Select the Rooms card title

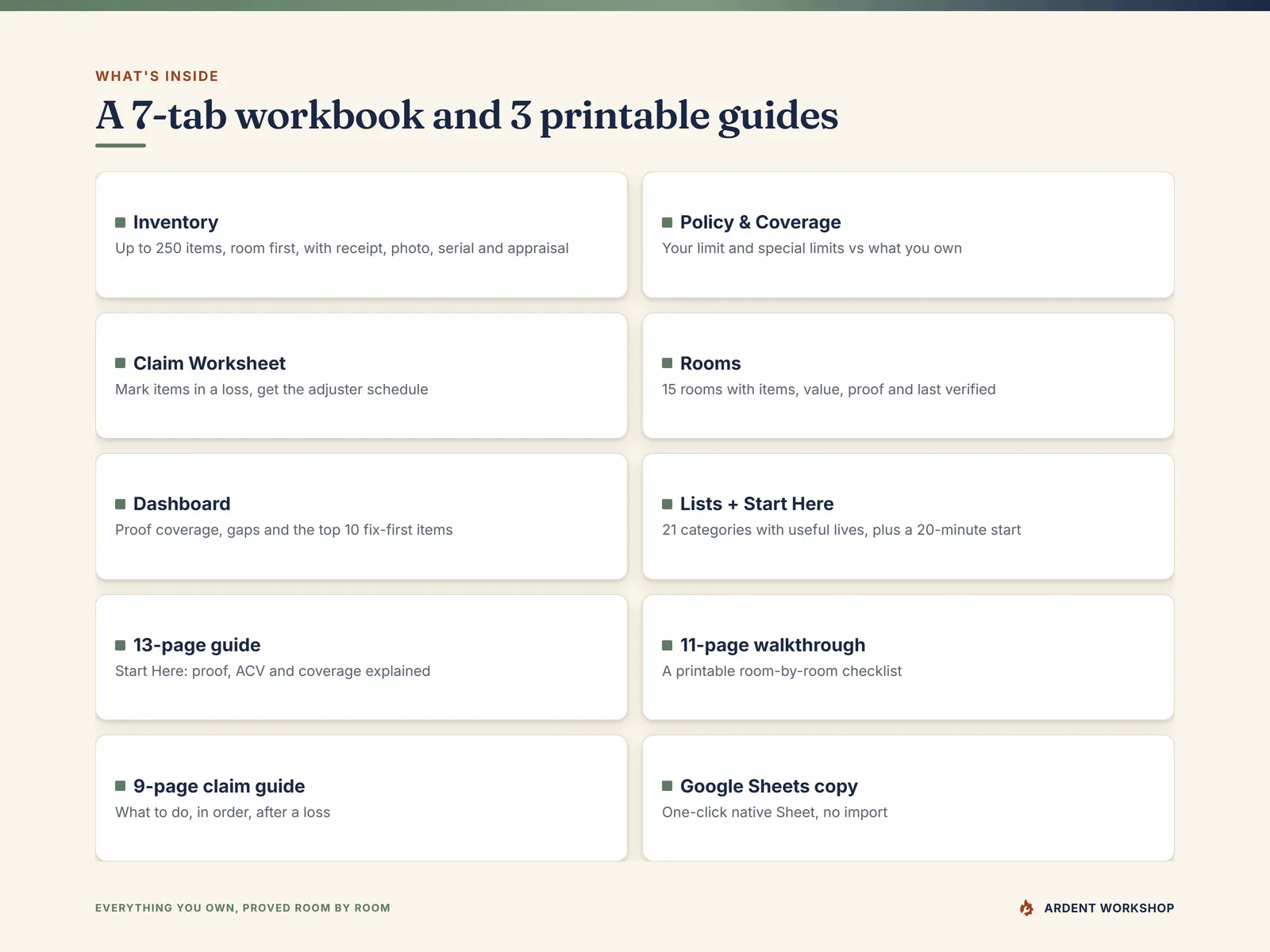coord(710,363)
